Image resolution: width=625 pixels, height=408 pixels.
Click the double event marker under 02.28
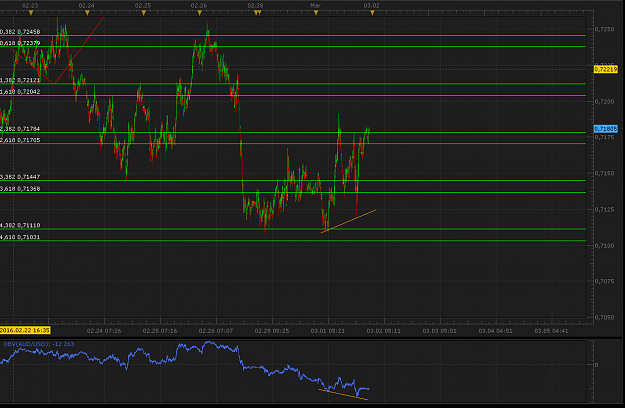click(257, 13)
